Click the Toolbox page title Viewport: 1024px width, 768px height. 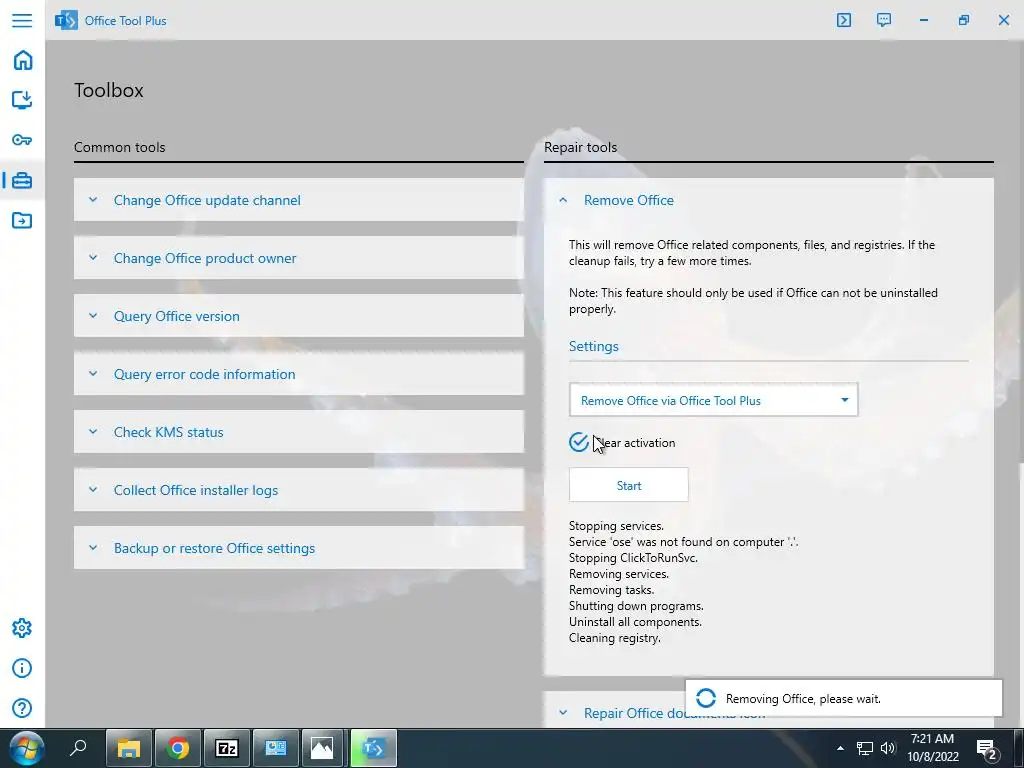pos(108,90)
